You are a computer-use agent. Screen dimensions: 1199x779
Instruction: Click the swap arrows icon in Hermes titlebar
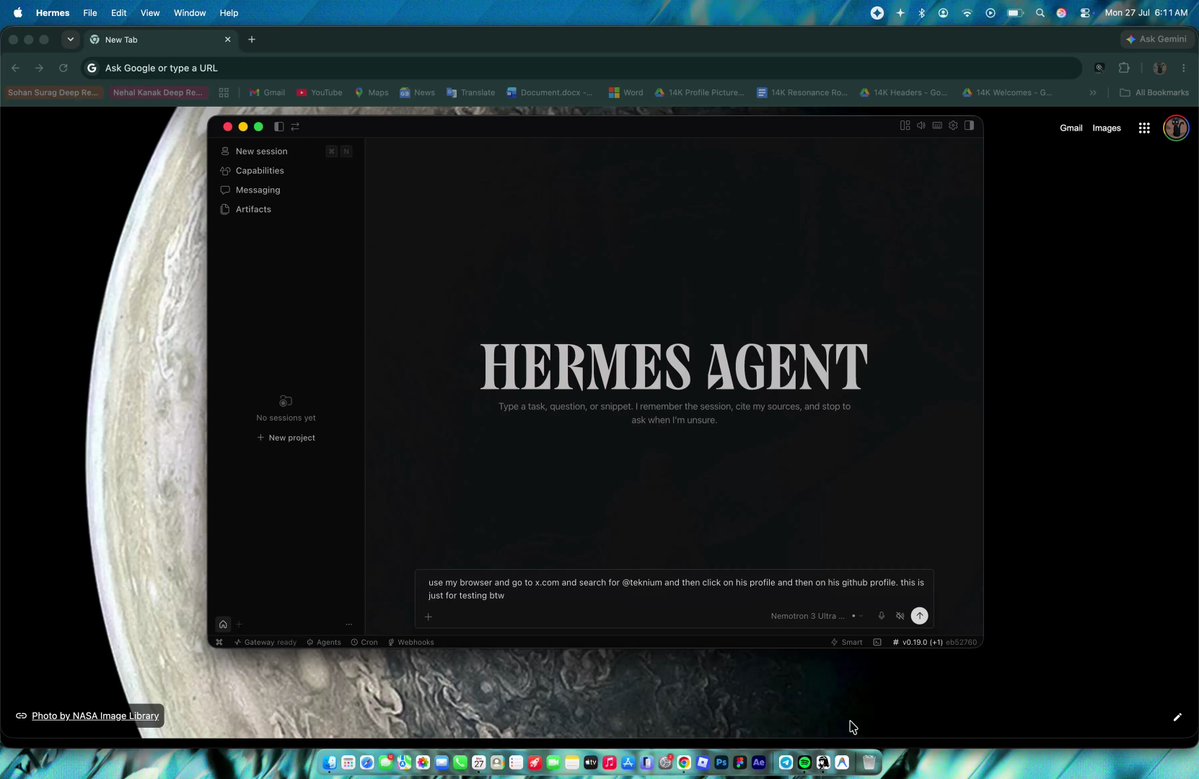(295, 127)
